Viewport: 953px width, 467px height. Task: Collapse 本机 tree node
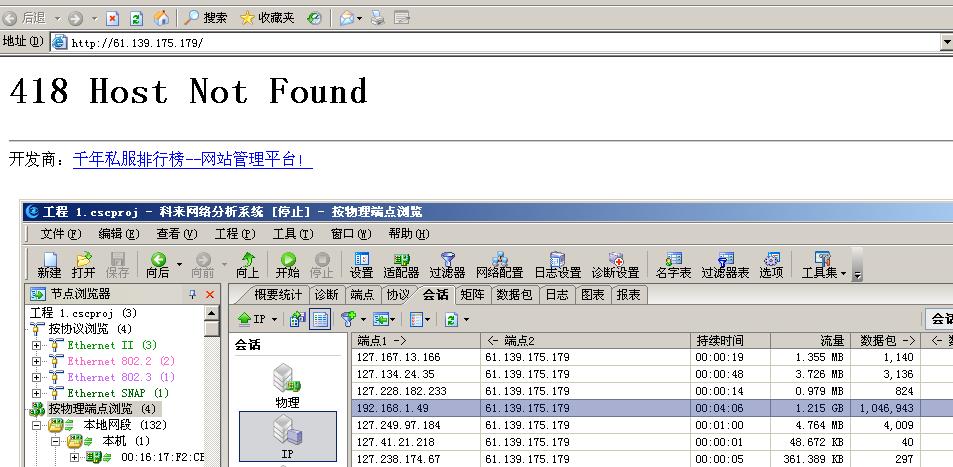pyautogui.click(x=55, y=441)
